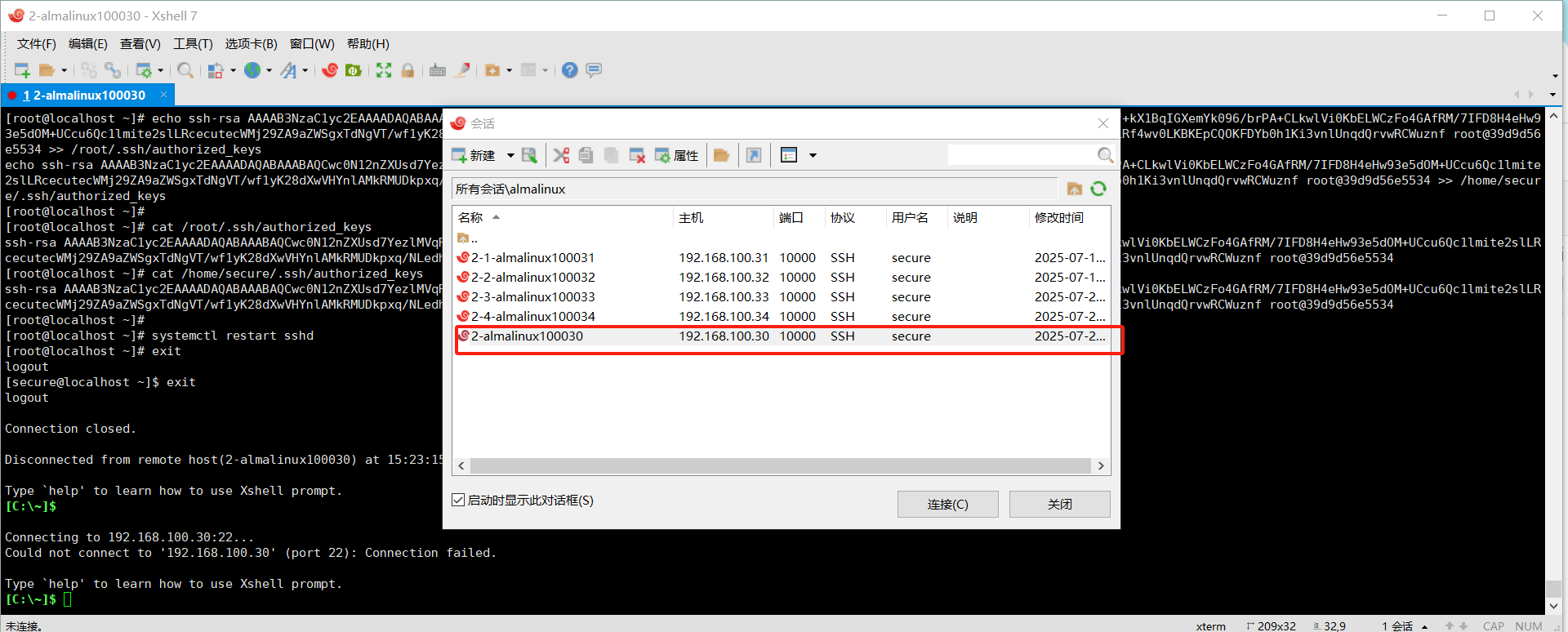Click the save-as icon beside 新建
Viewport: 1568px width, 632px height.
[529, 155]
